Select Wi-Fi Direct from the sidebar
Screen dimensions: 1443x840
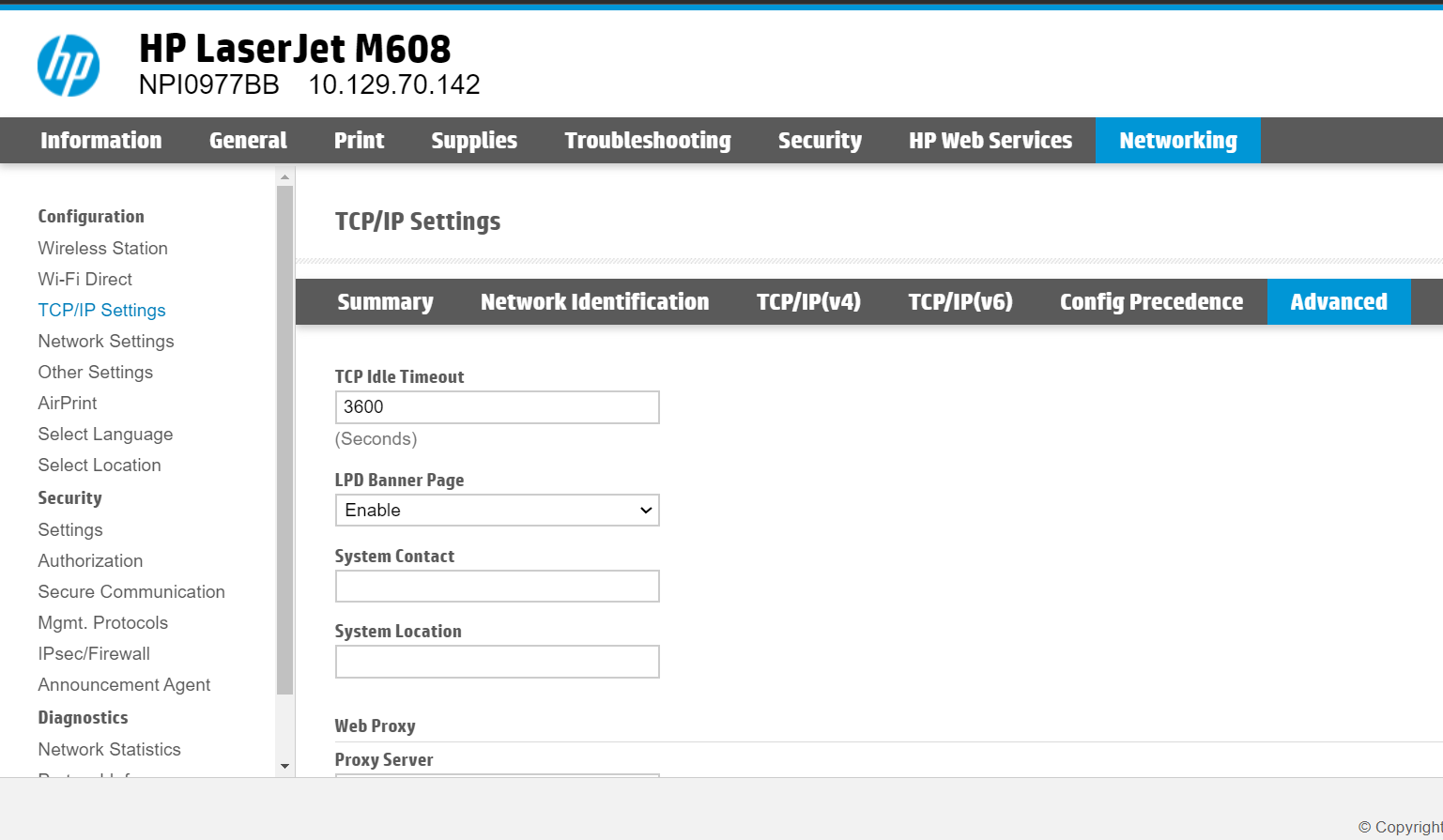pyautogui.click(x=84, y=279)
